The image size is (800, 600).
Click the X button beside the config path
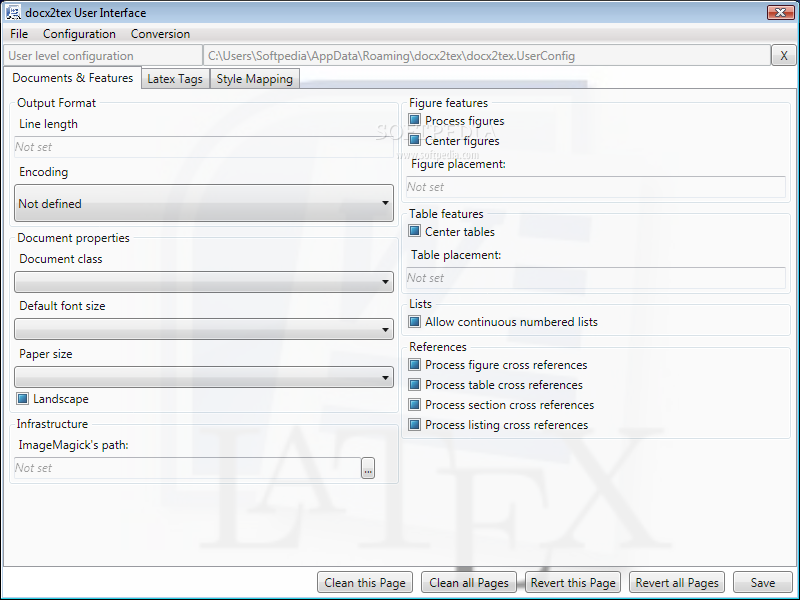coord(784,56)
